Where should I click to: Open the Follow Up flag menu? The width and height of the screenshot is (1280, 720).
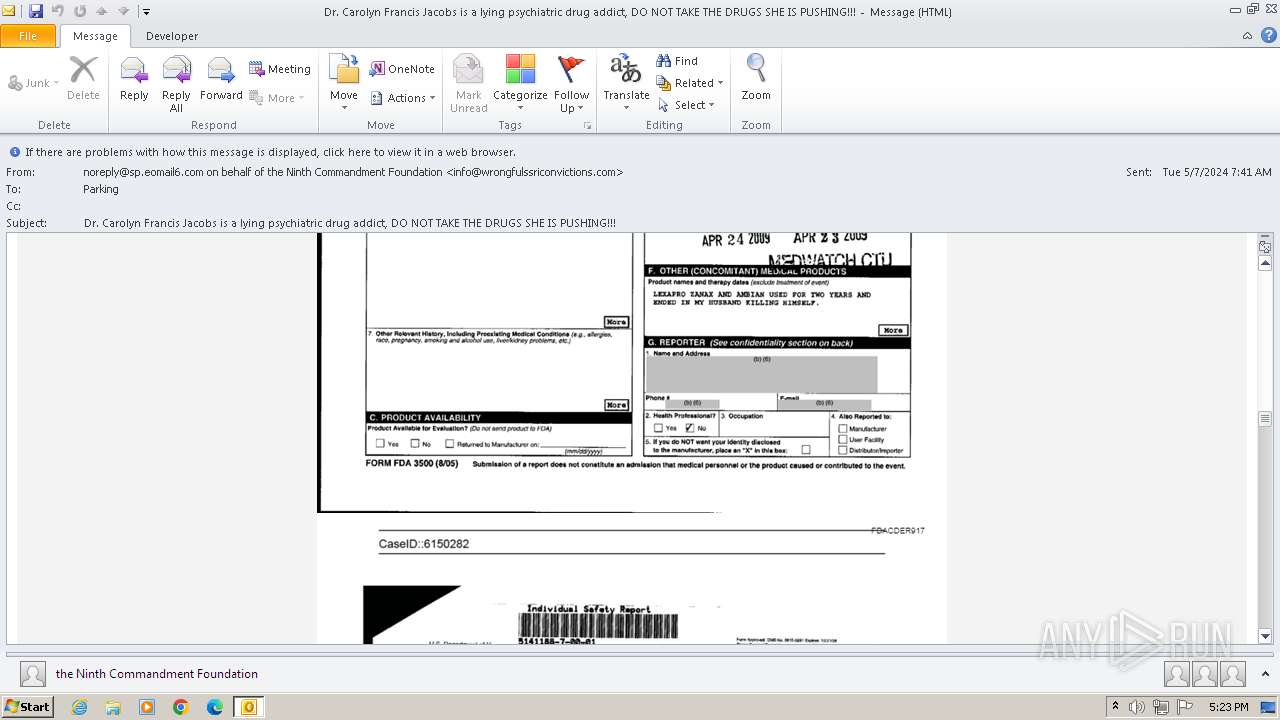[x=571, y=84]
